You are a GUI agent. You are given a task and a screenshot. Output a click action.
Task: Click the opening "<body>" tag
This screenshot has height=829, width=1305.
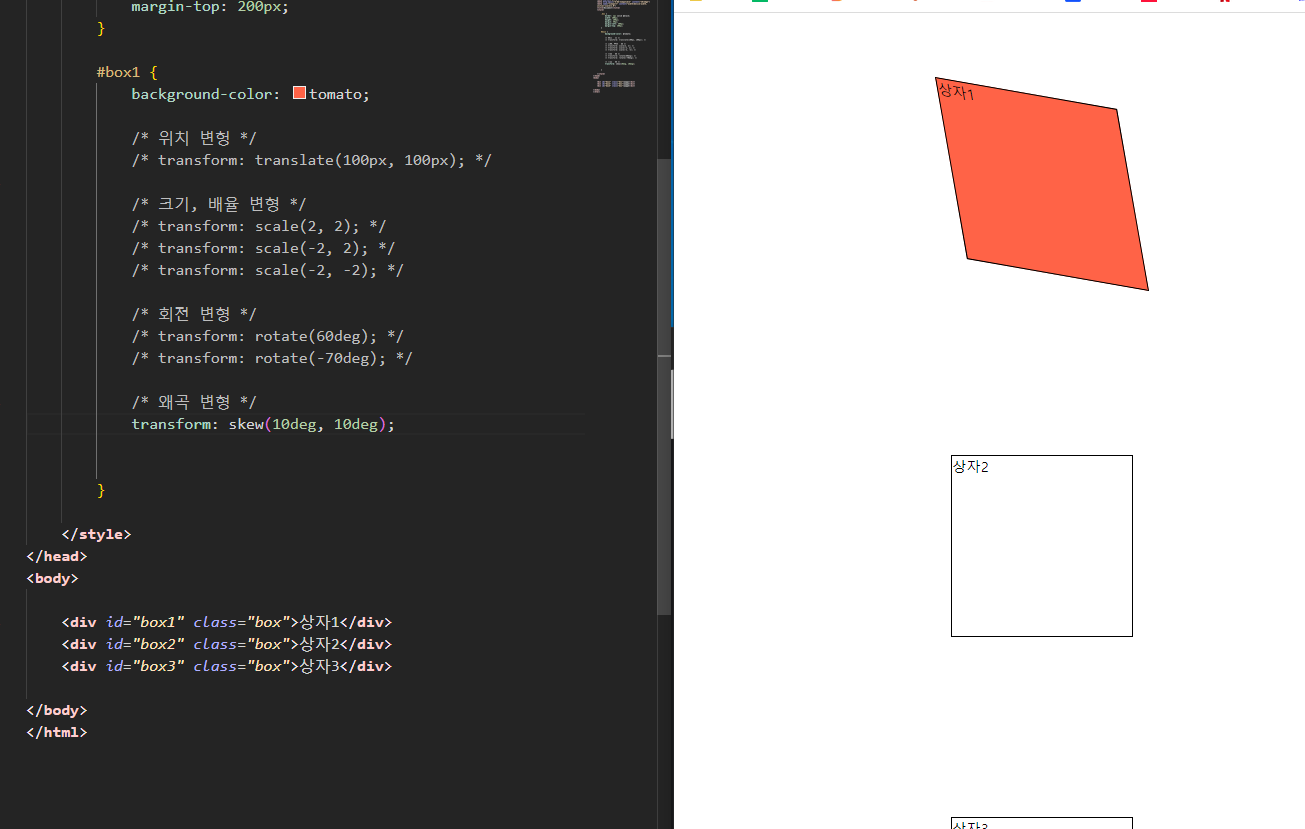[x=52, y=578]
